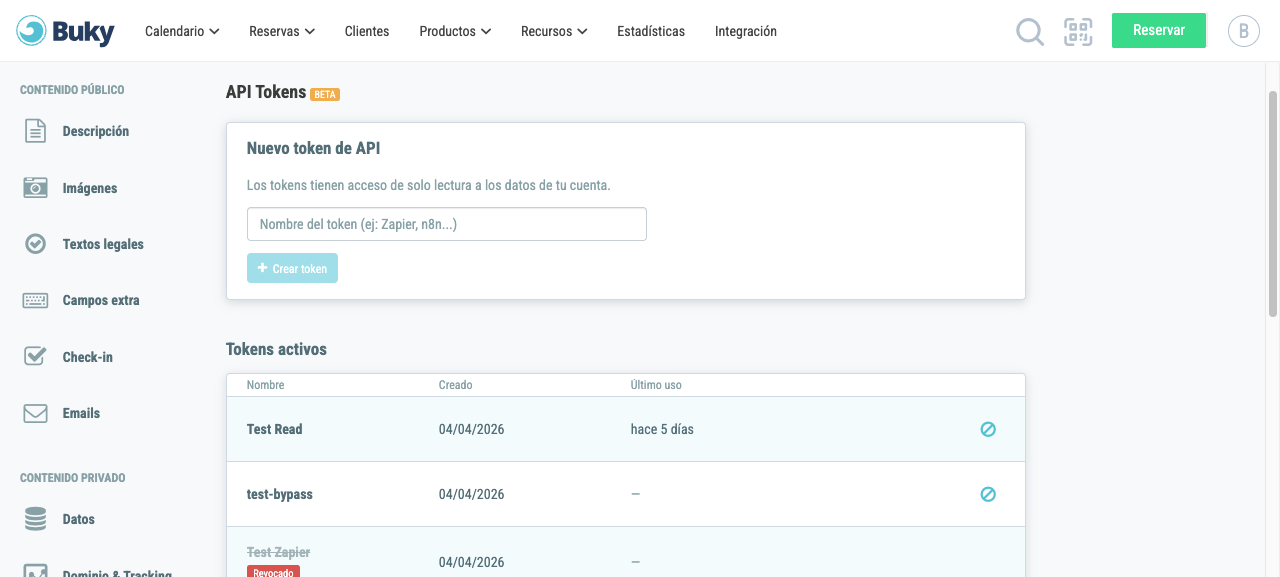1280x577 pixels.
Task: Go to Clientes
Action: point(367,31)
